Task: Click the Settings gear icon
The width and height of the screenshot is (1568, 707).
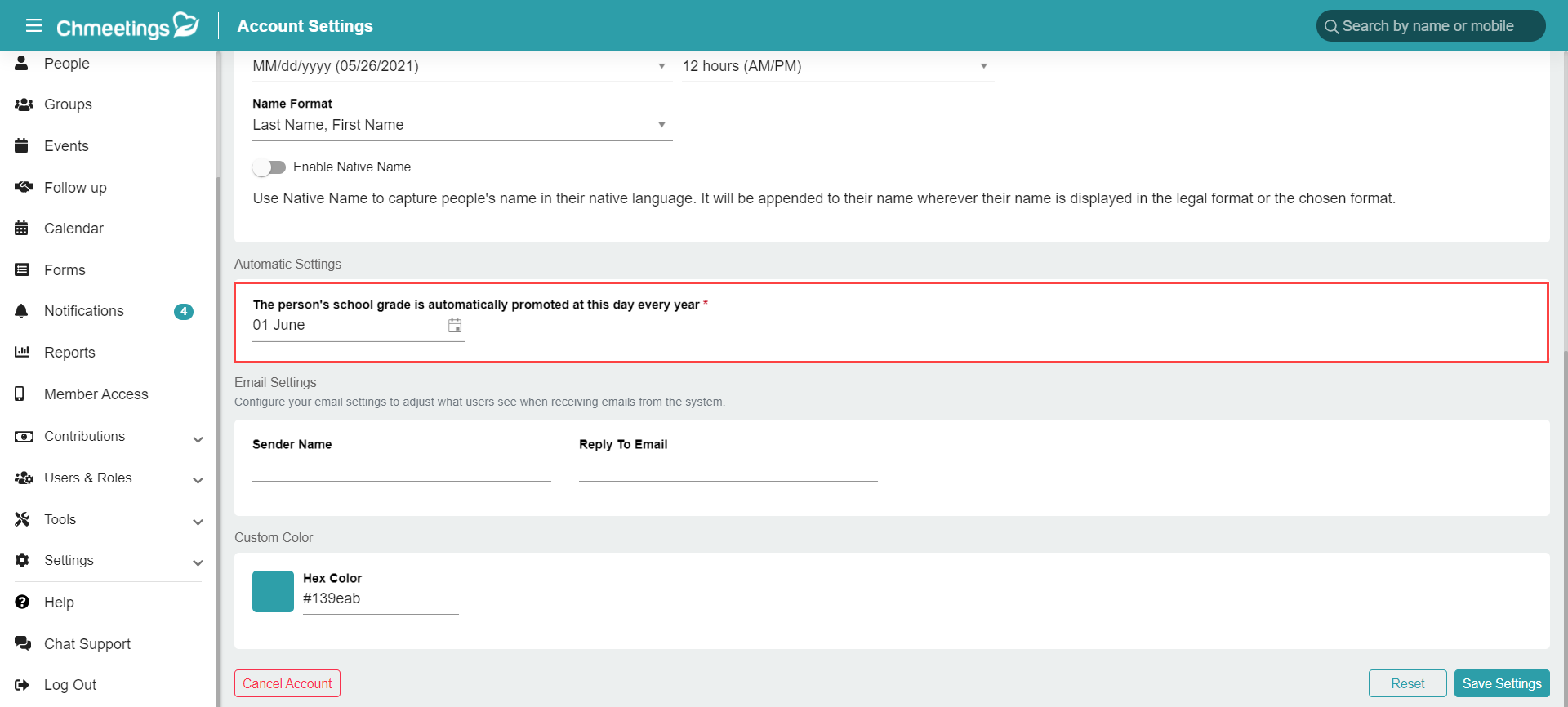Action: pos(22,560)
